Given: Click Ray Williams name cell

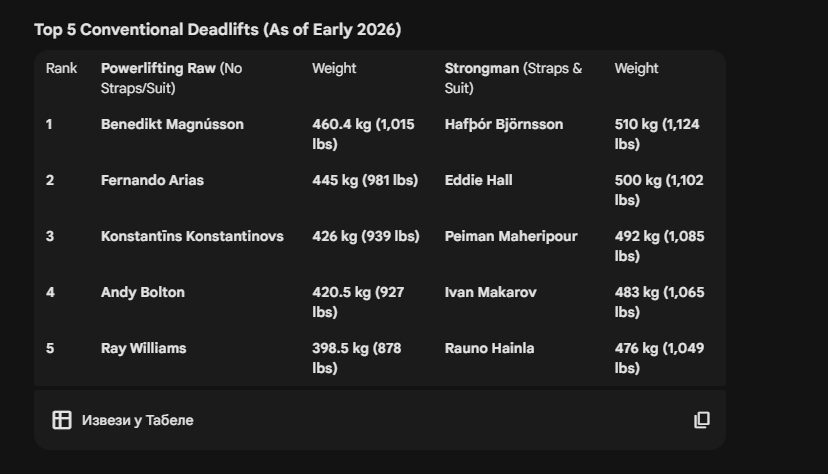Looking at the screenshot, I should pos(143,348).
